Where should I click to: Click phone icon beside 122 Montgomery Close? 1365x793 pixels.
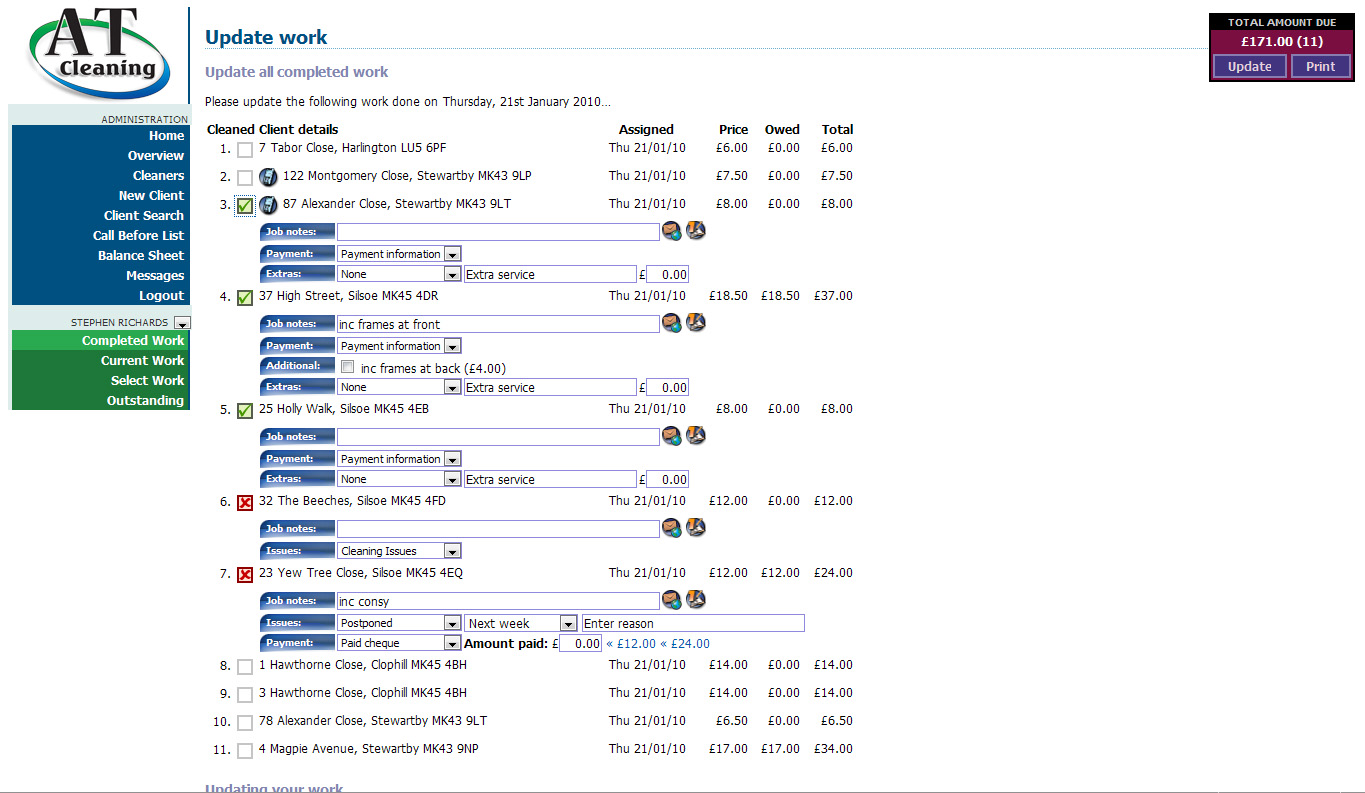(268, 177)
